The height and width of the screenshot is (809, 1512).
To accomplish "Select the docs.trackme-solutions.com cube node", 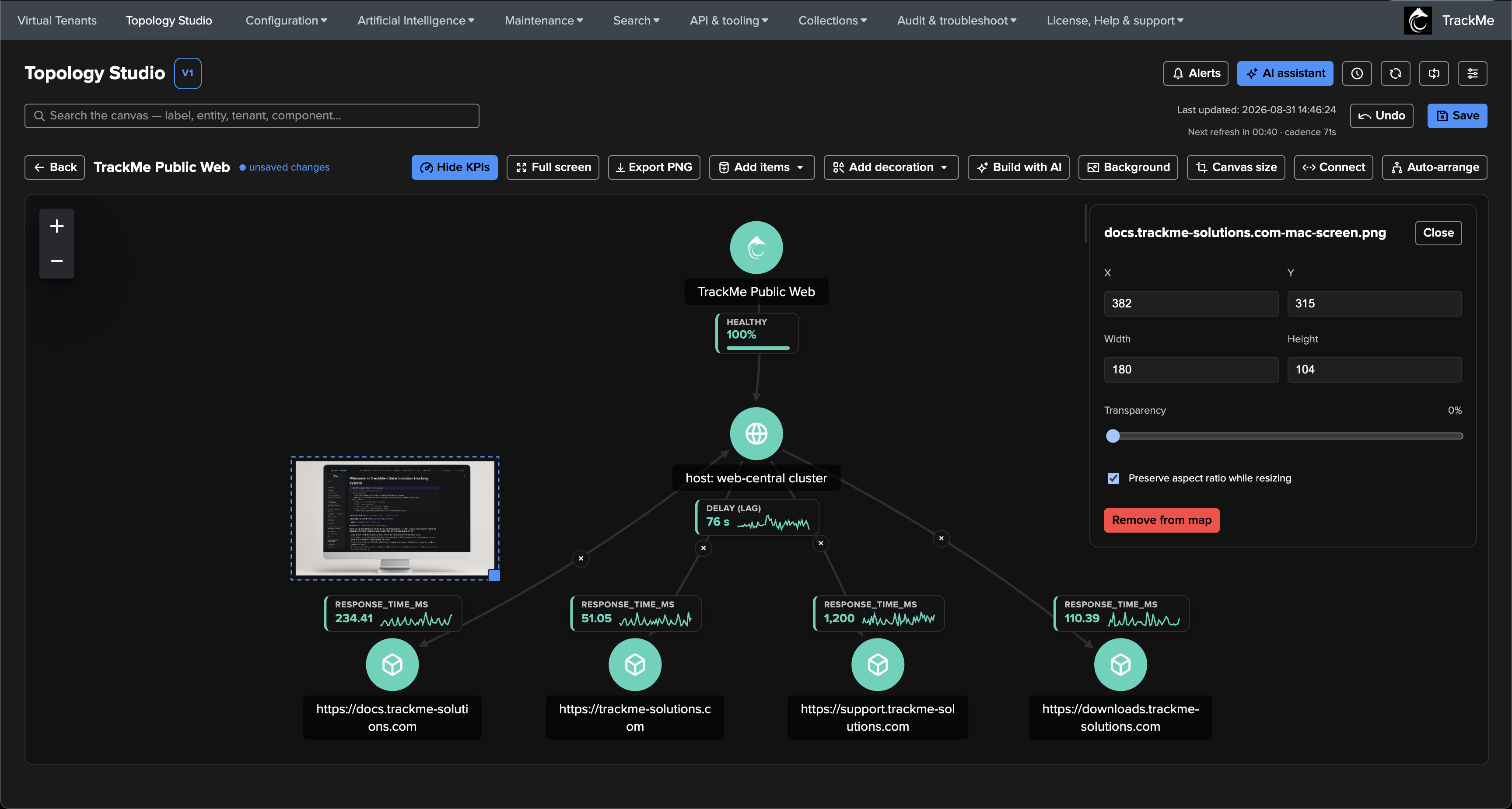I will [392, 665].
